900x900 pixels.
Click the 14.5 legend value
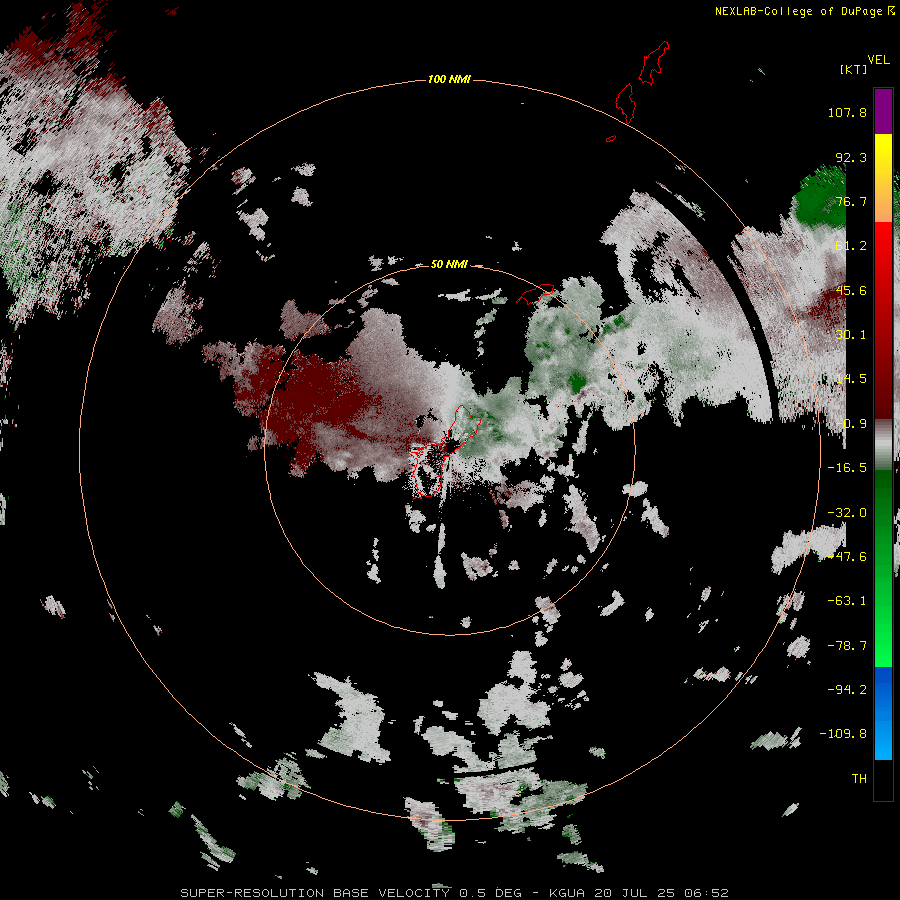[x=851, y=379]
